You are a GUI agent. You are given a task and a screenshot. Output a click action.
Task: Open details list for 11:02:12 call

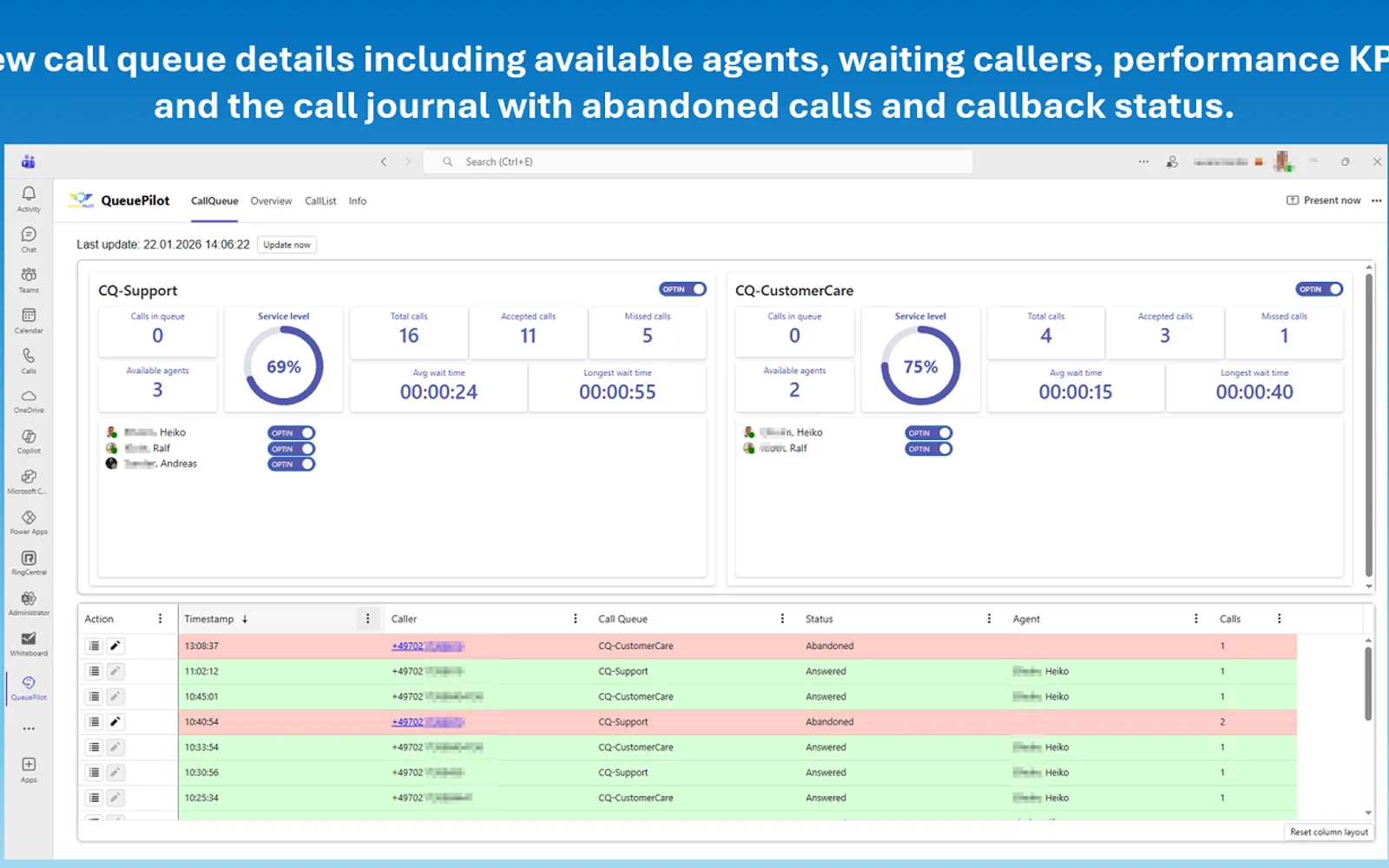[x=95, y=671]
